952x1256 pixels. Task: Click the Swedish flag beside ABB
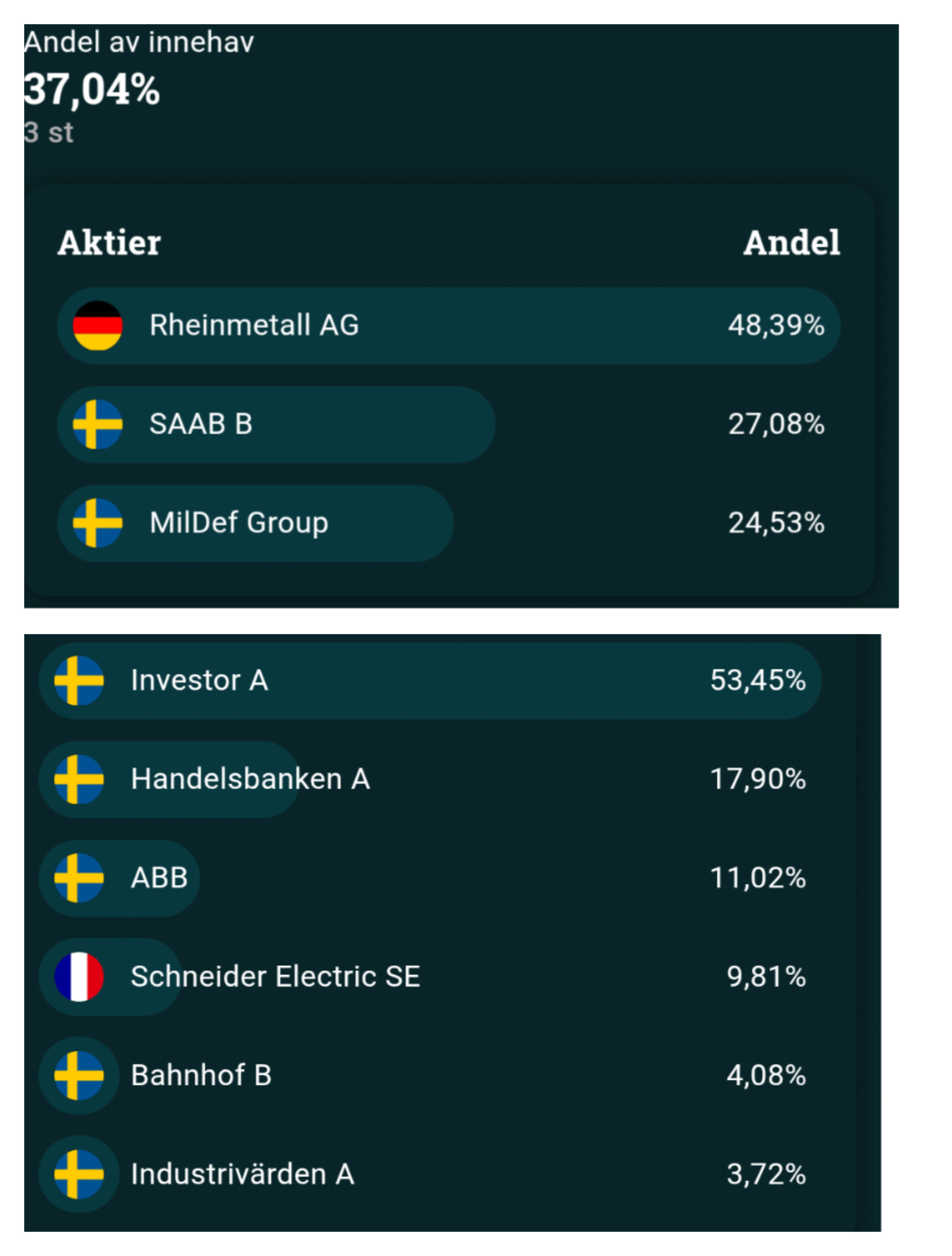[x=79, y=878]
